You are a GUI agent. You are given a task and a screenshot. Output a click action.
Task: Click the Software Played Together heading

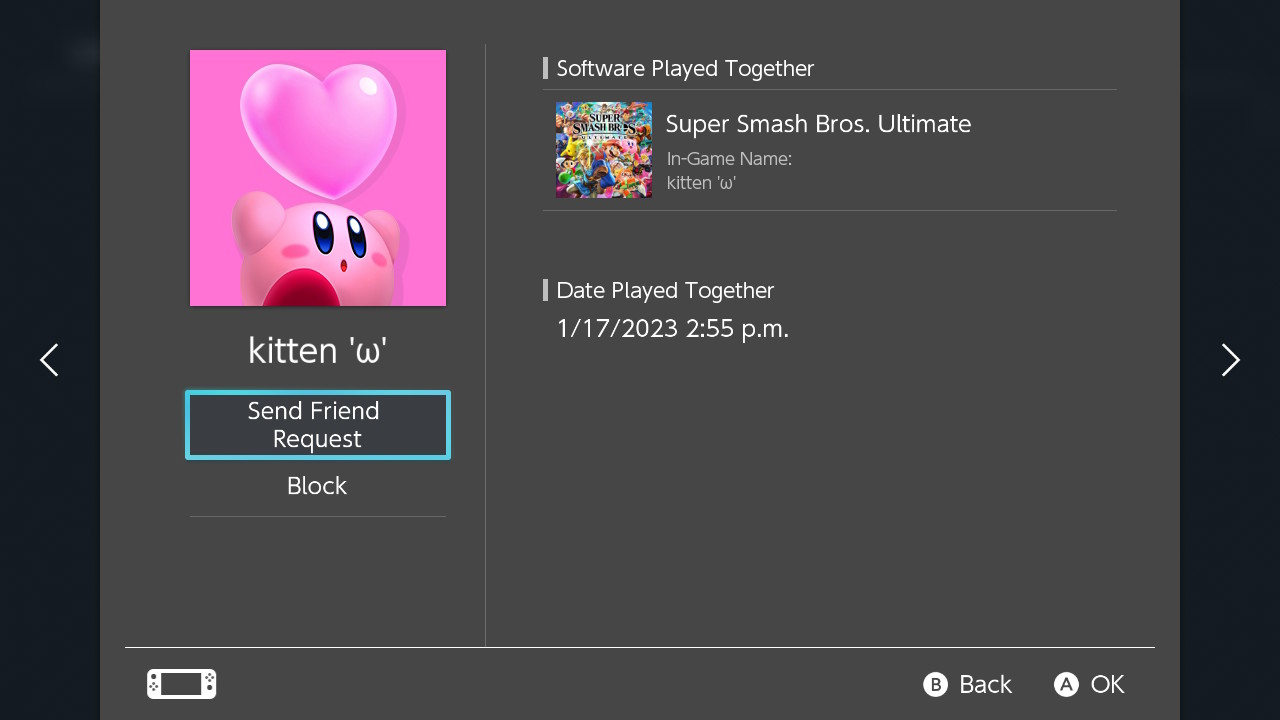pyautogui.click(x=685, y=68)
